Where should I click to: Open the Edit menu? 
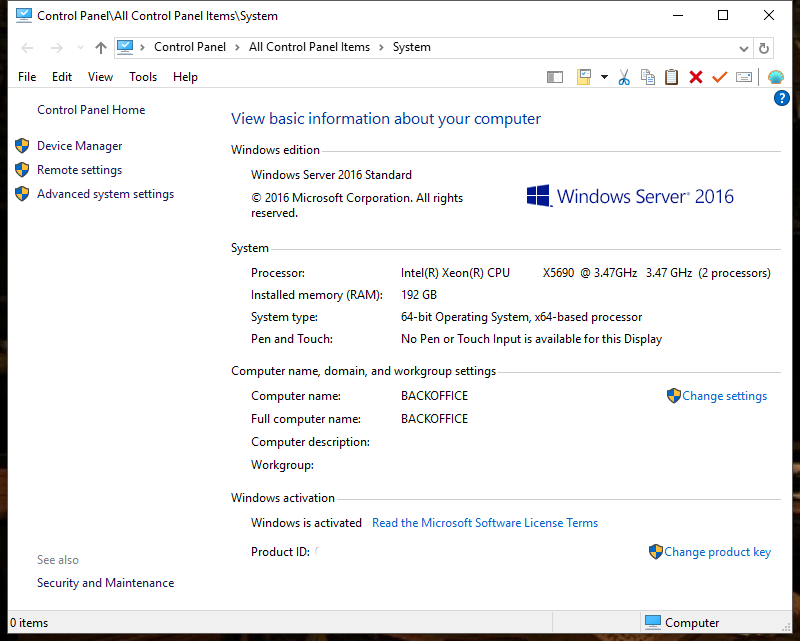coord(62,77)
